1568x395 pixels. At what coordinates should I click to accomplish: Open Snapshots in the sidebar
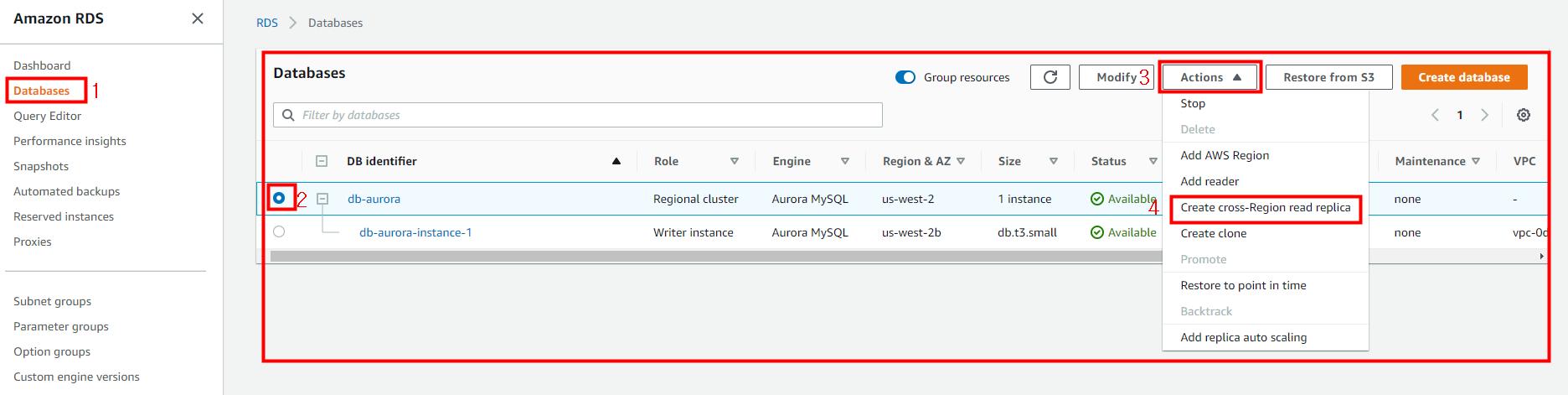pos(41,166)
